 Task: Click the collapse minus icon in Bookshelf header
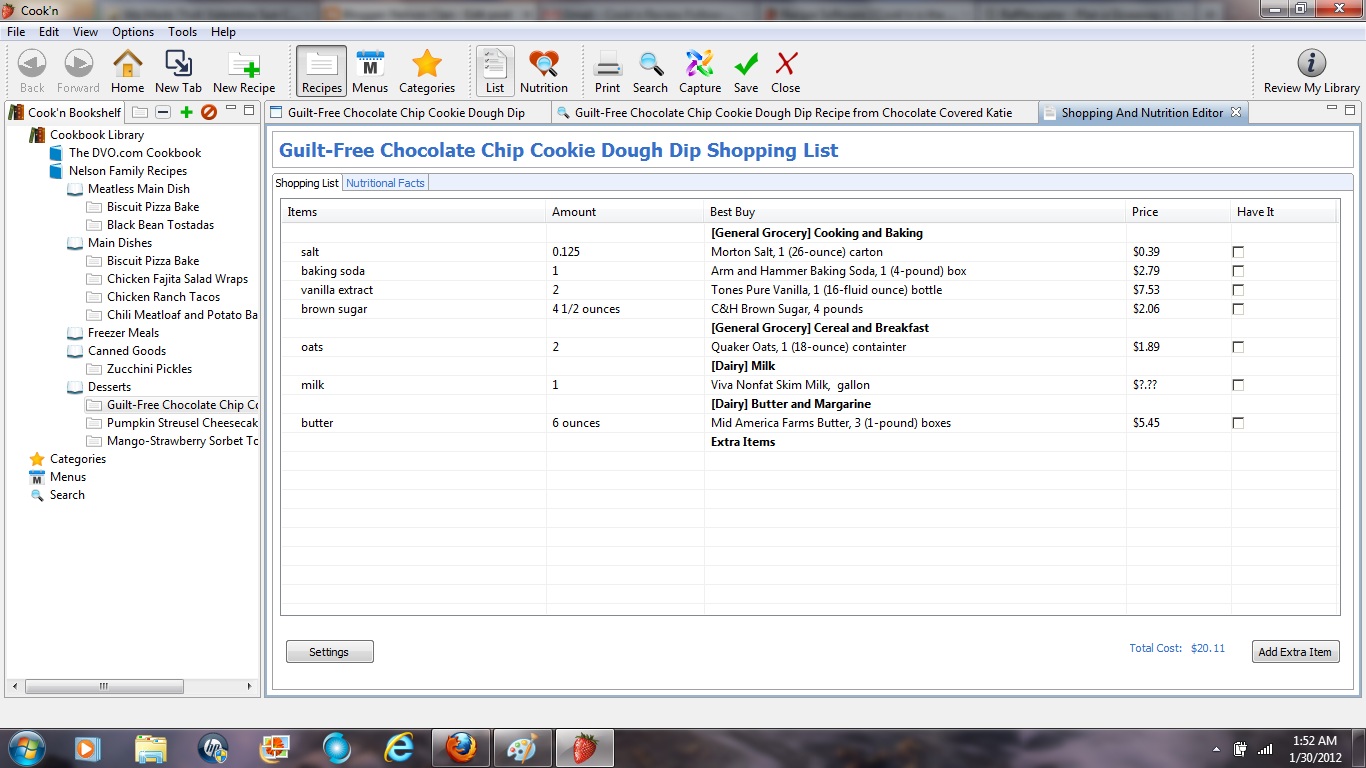tap(163, 112)
